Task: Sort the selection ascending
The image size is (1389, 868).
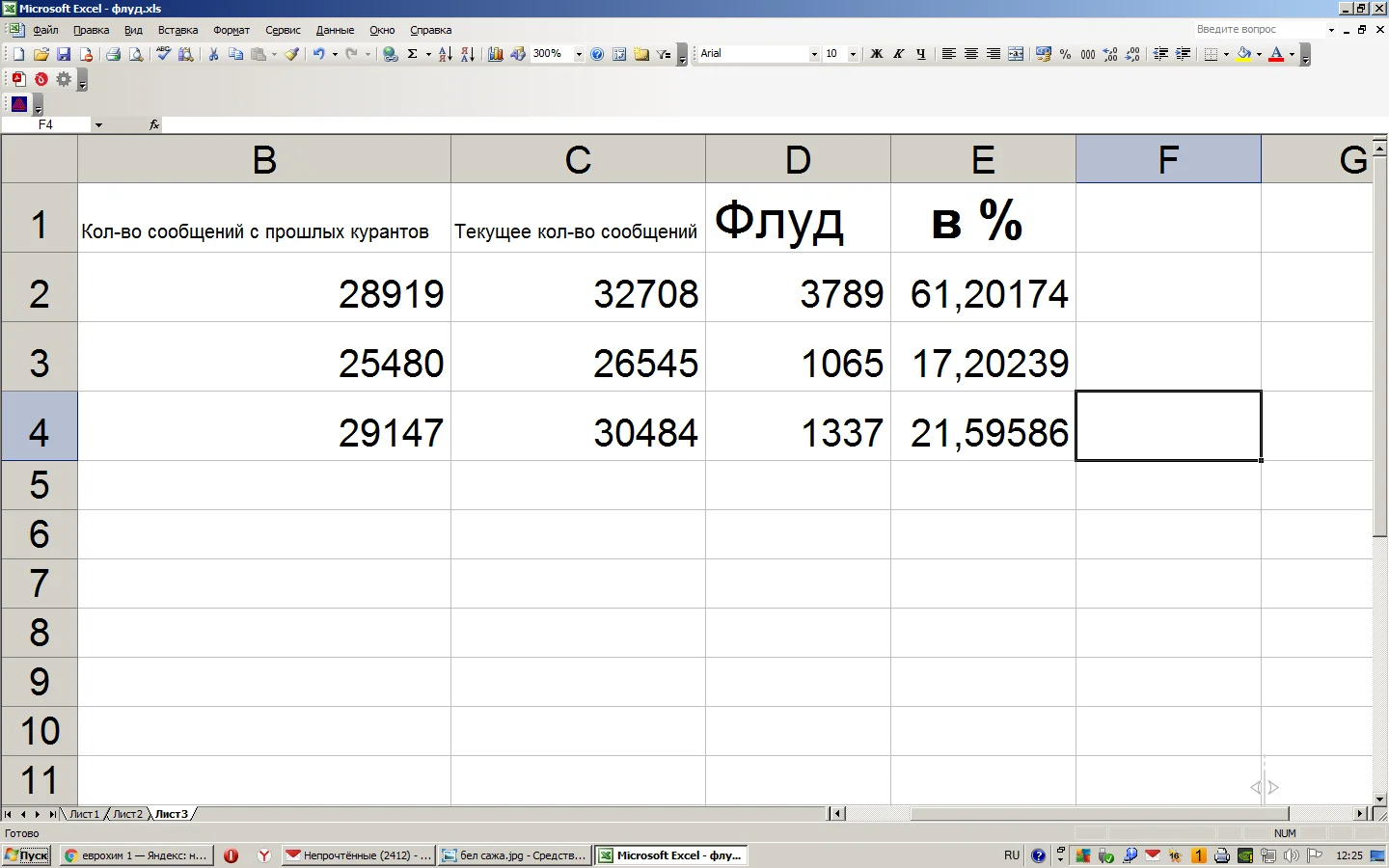Action: click(x=445, y=55)
